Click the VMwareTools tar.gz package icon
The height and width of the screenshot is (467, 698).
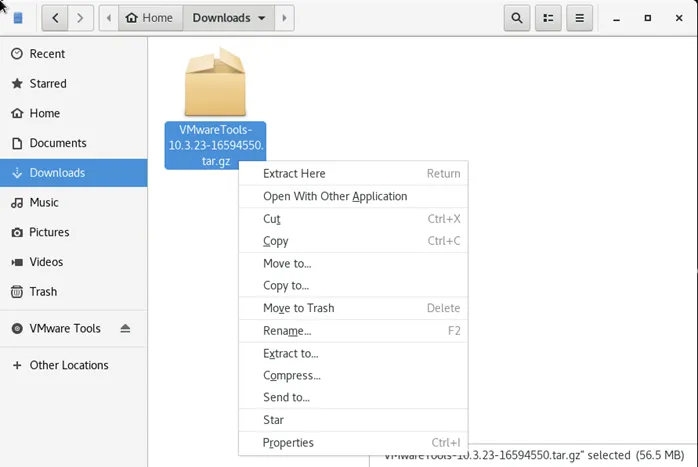pyautogui.click(x=215, y=82)
